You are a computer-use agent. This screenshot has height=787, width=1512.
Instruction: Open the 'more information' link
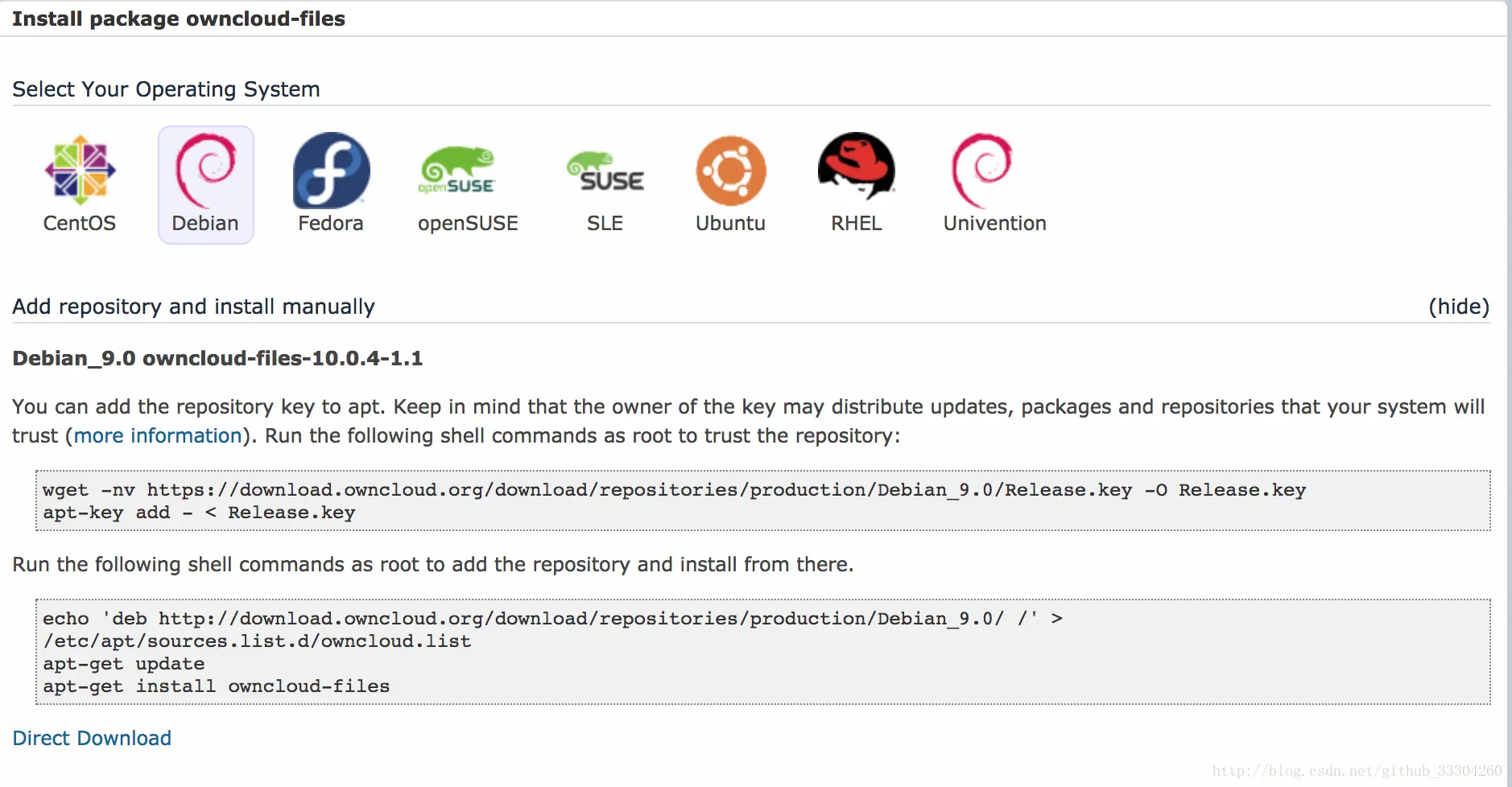click(x=158, y=435)
